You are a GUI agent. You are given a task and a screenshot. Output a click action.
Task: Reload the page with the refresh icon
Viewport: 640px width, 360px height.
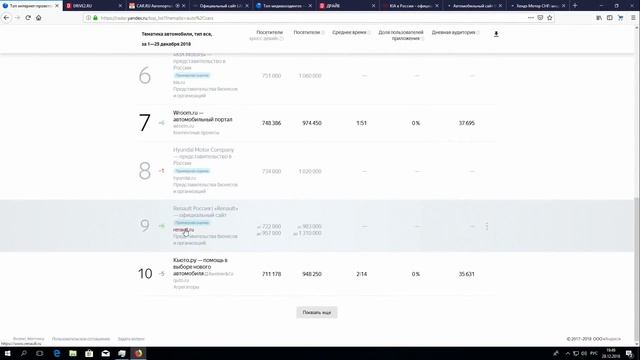tap(28, 18)
